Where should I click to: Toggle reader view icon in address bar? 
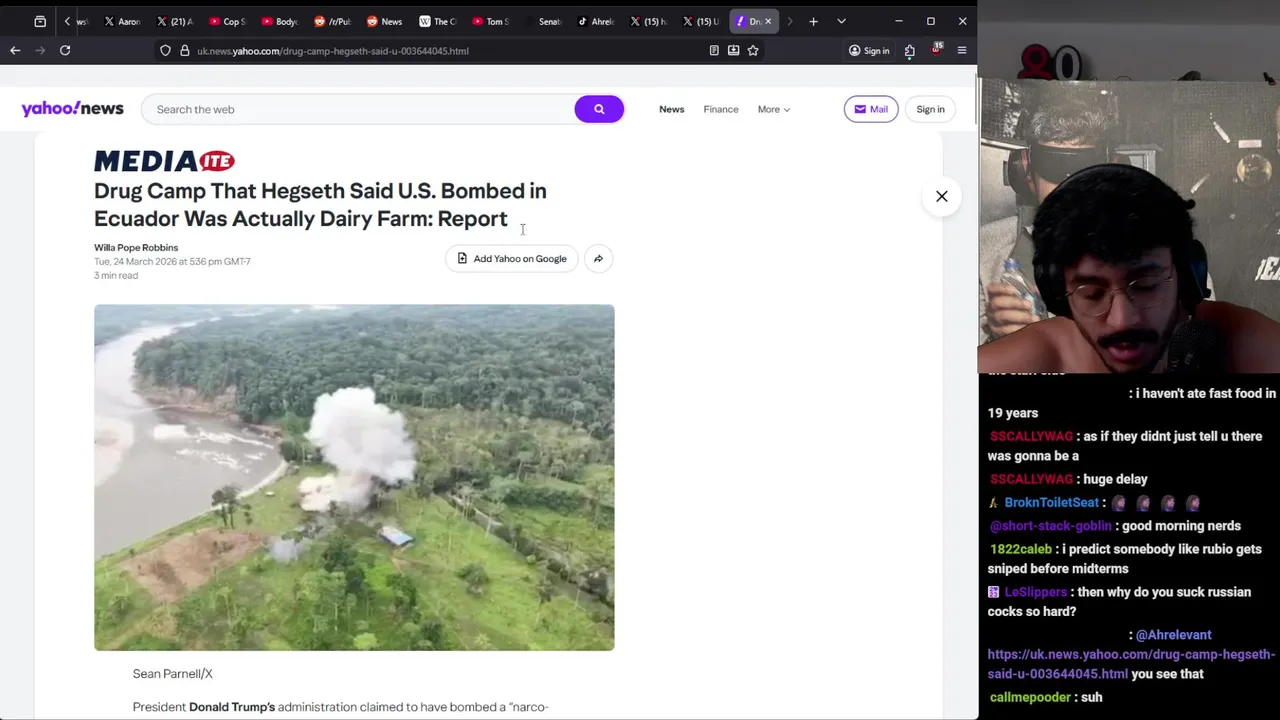[x=714, y=50]
